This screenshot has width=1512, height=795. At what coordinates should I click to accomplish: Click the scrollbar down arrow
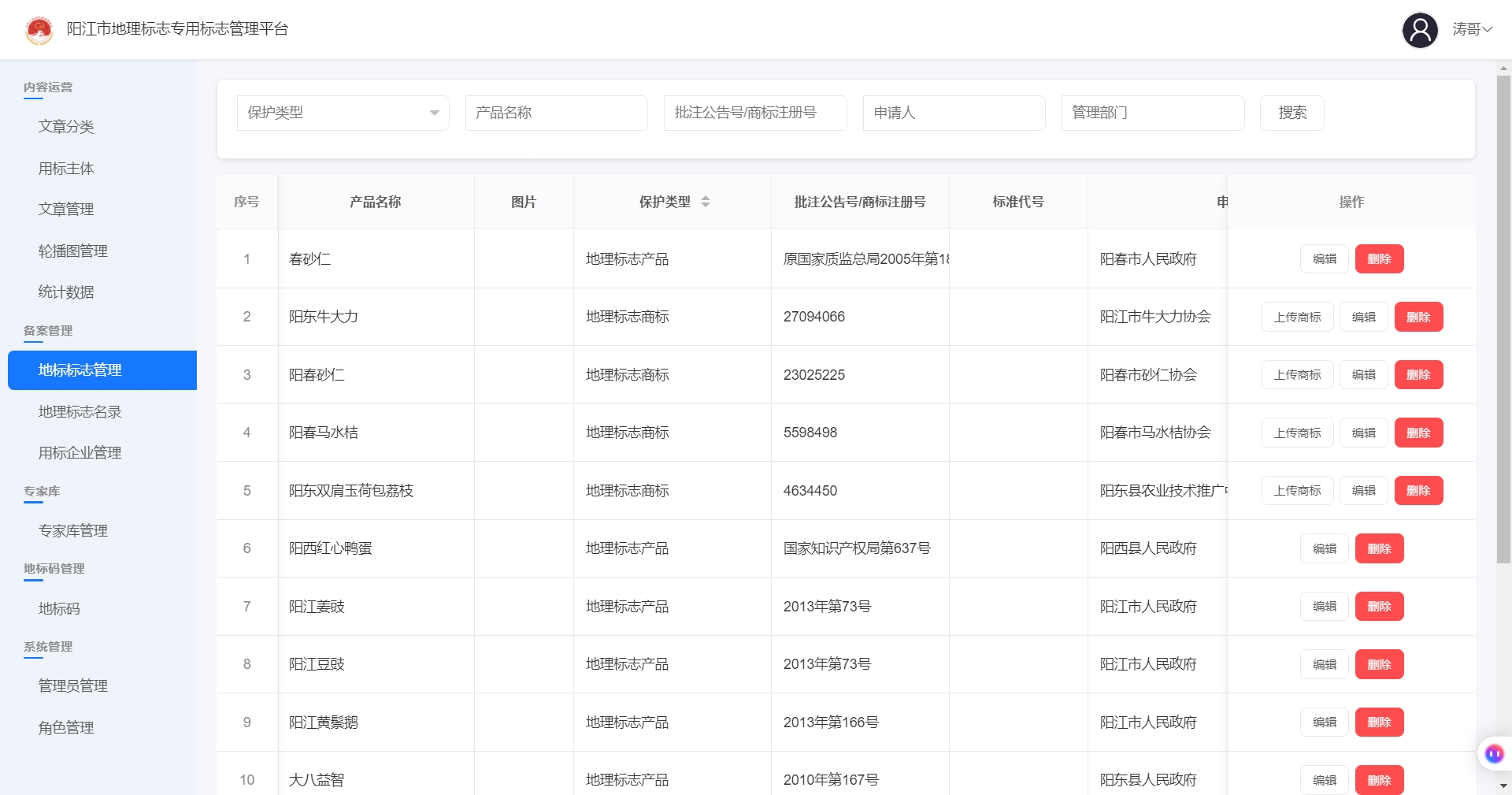point(1503,786)
